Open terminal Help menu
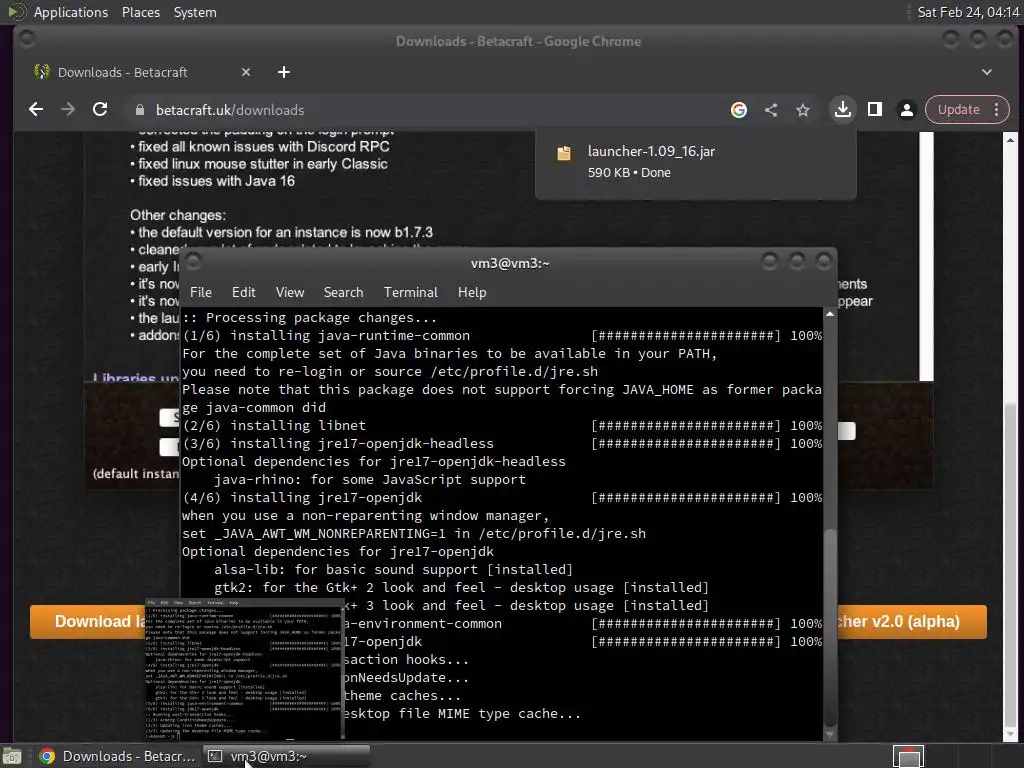This screenshot has width=1024, height=768. coord(472,293)
